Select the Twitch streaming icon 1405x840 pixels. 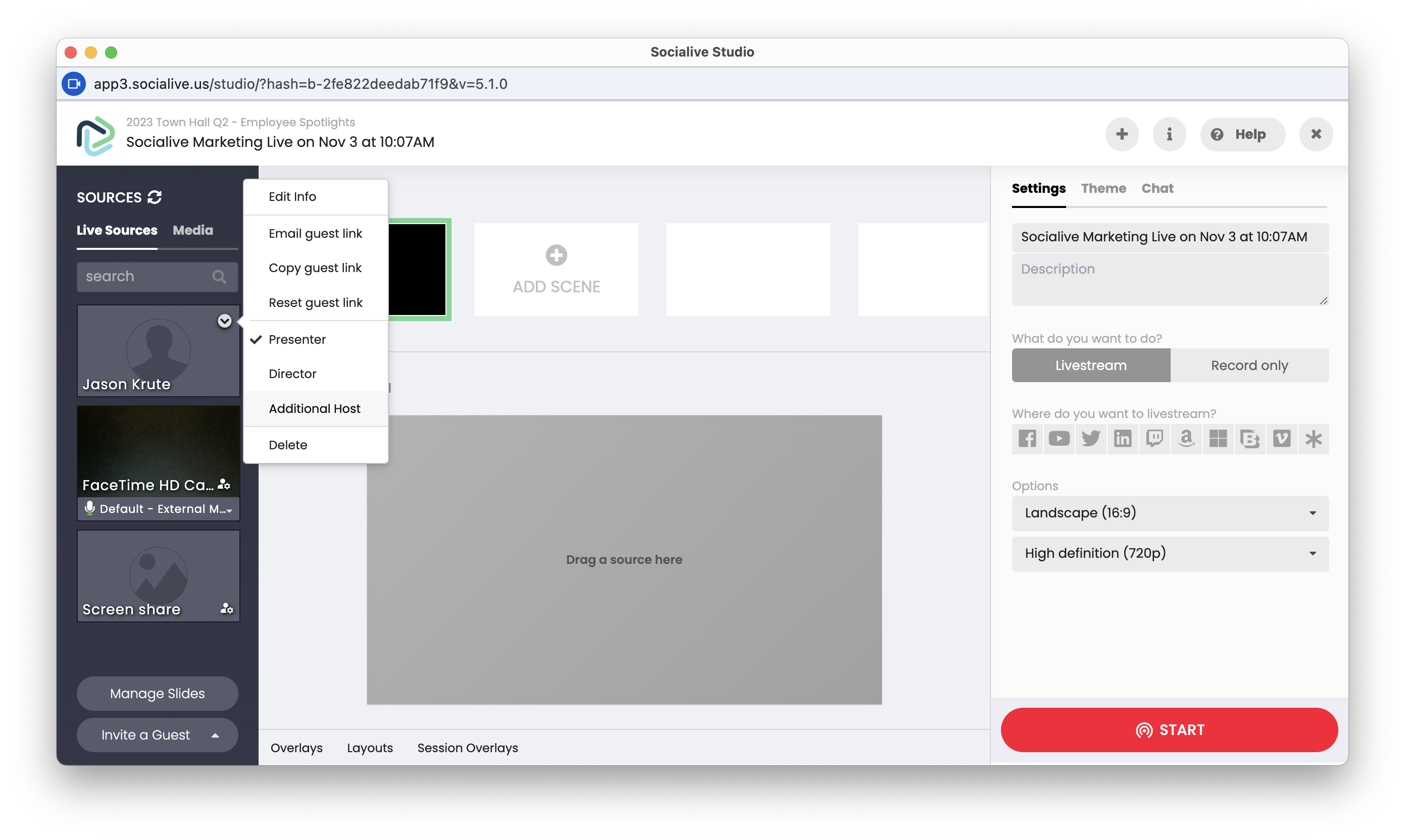1154,439
